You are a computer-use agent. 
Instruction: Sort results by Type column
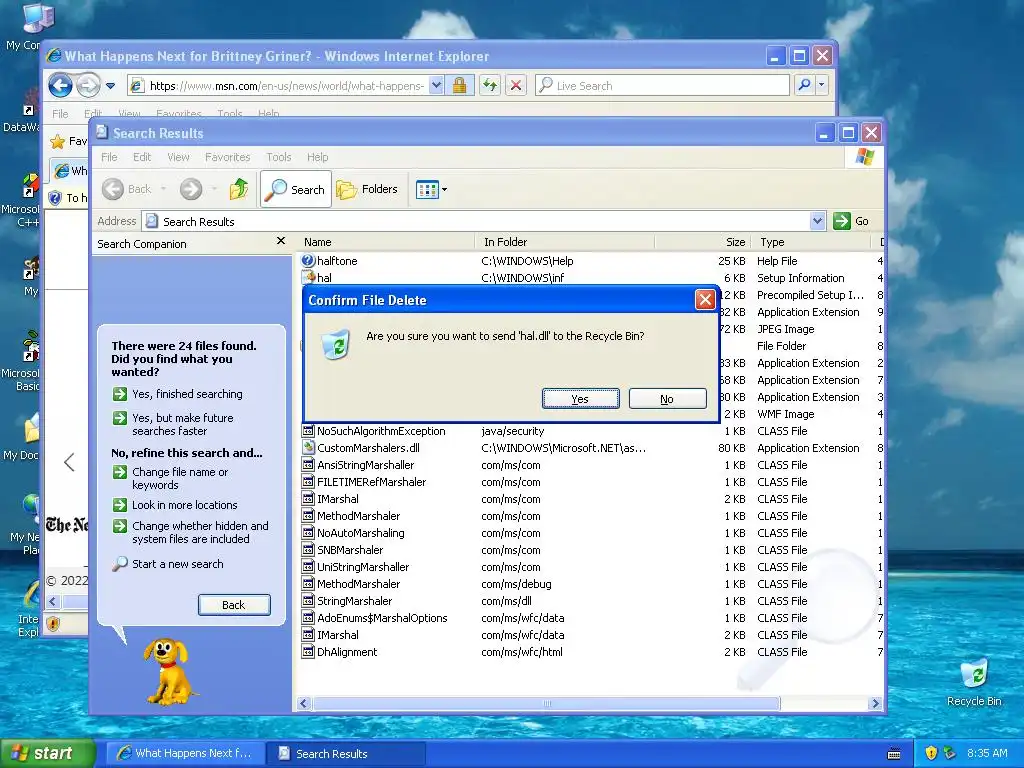811,242
